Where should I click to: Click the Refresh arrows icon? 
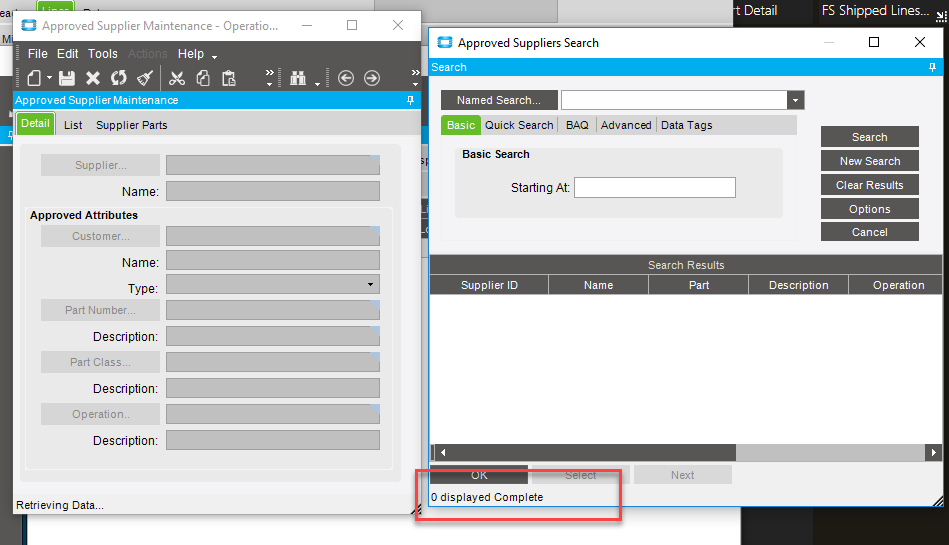tap(119, 78)
